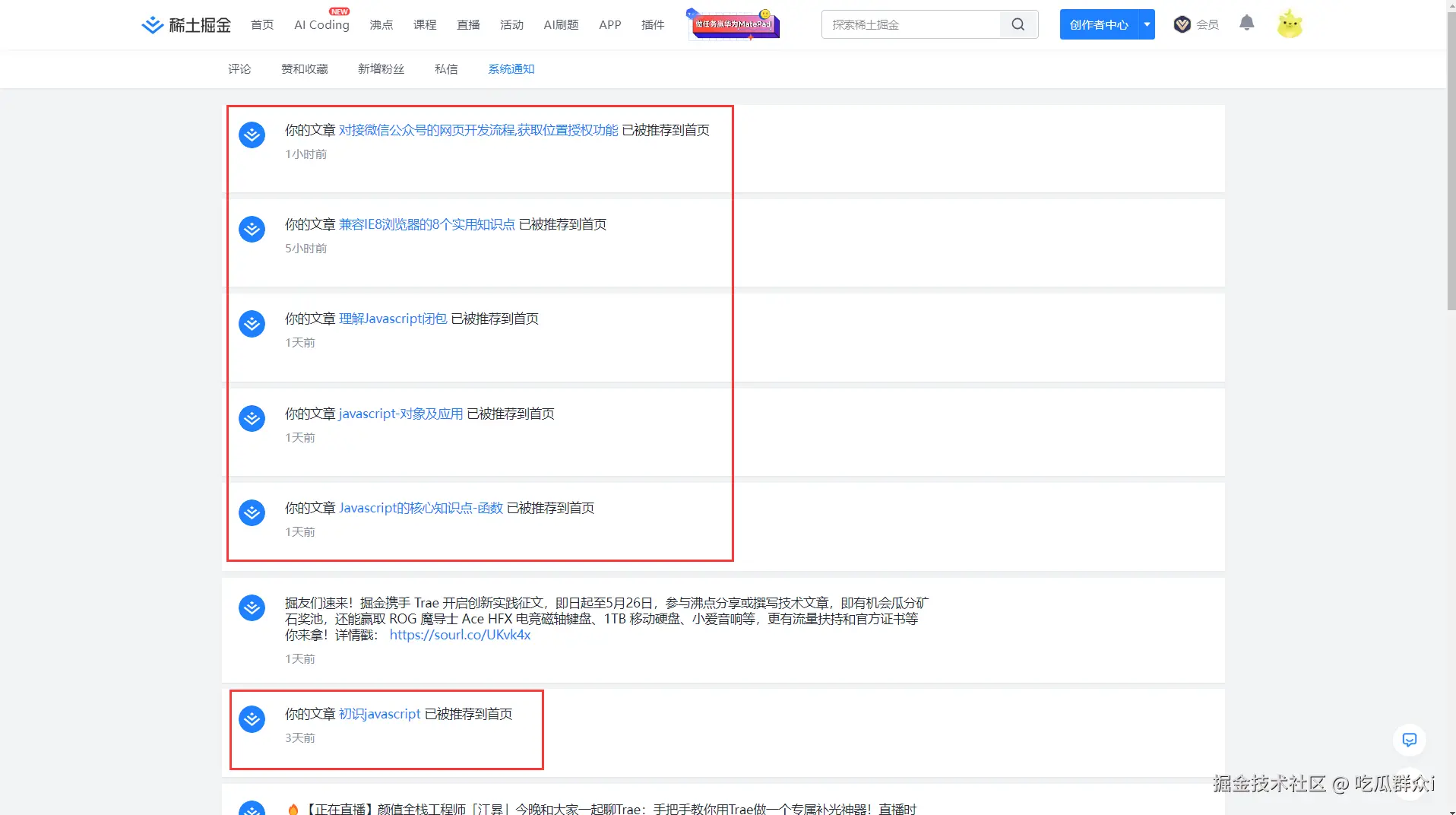Open the chat widget icon at bottom right
The height and width of the screenshot is (815, 1456).
[x=1410, y=740]
